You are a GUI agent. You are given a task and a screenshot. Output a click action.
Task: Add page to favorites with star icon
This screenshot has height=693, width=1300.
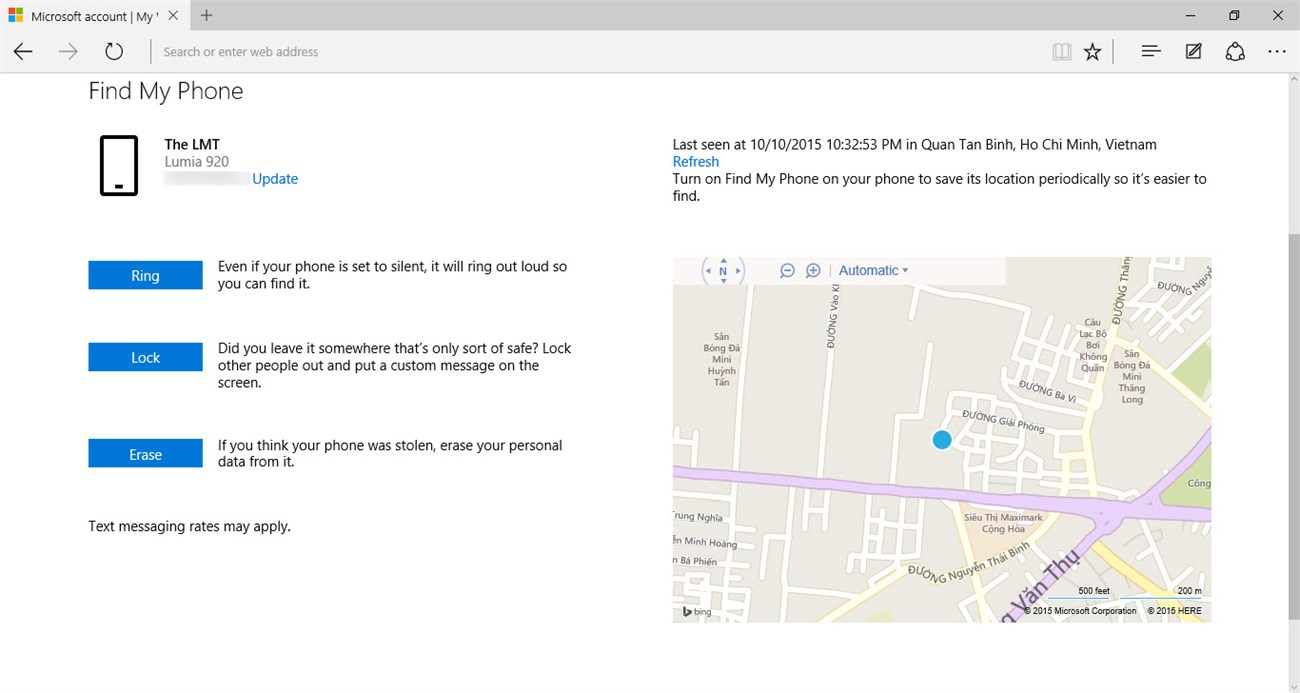pos(1092,52)
